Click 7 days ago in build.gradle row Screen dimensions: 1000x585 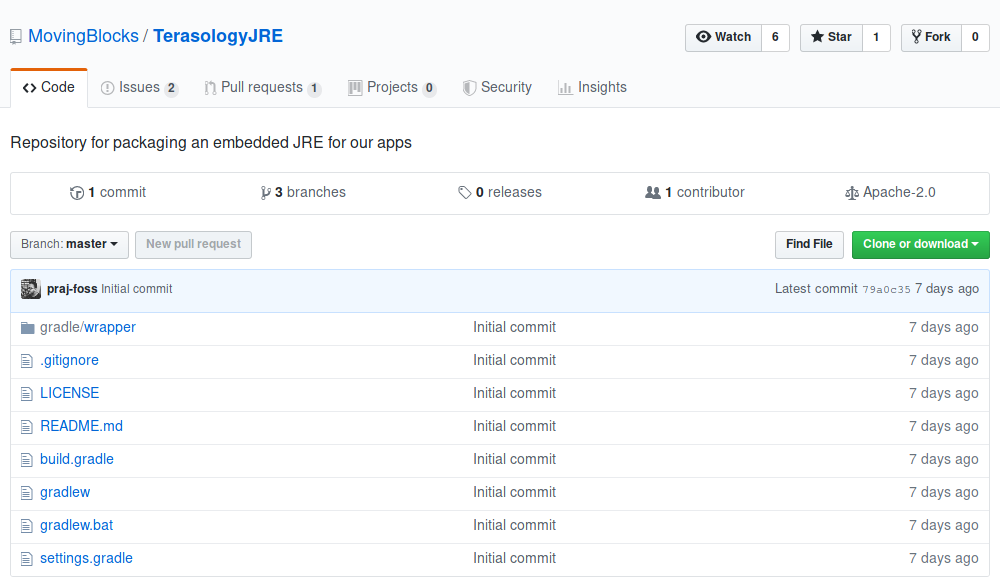click(x=944, y=459)
